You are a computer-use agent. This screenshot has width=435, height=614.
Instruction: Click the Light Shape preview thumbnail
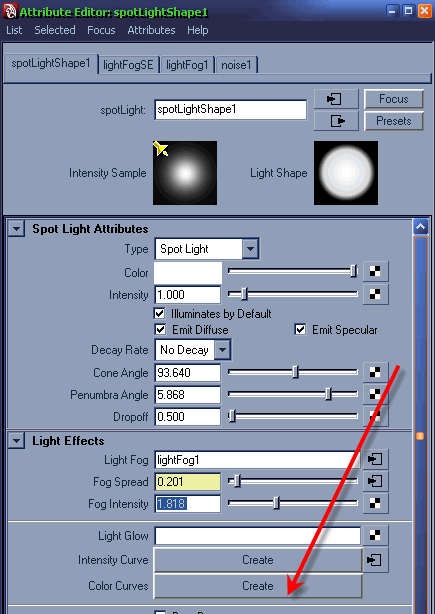coord(346,173)
